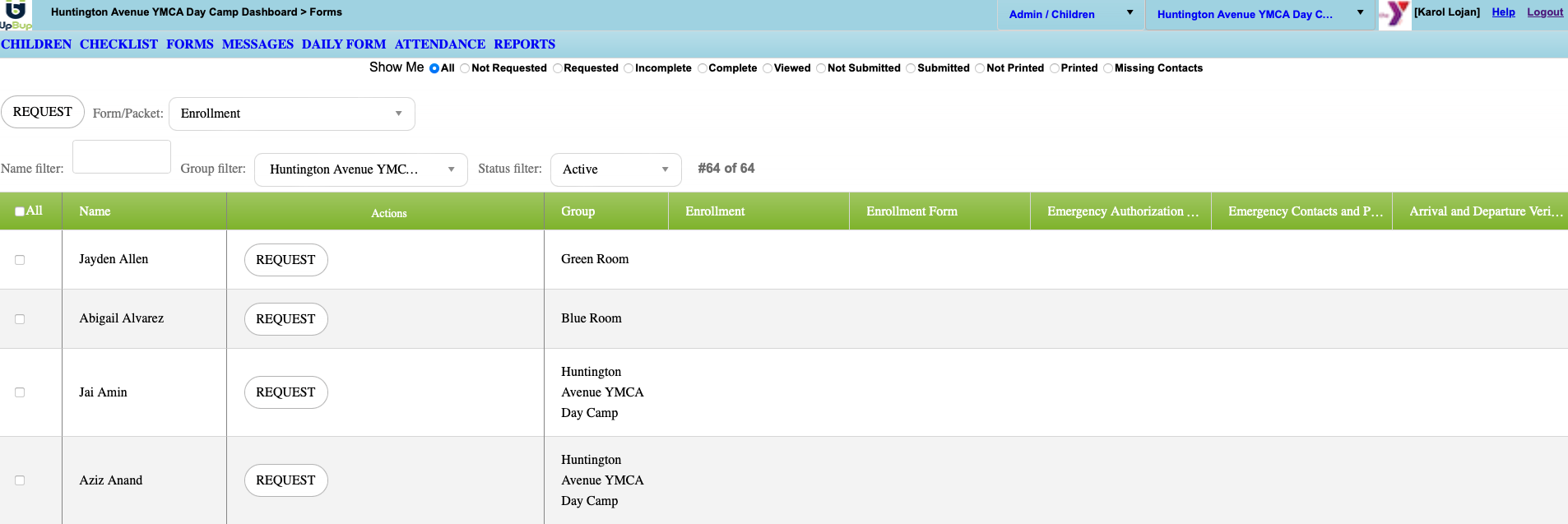Select the Viewed radio button

point(768,68)
